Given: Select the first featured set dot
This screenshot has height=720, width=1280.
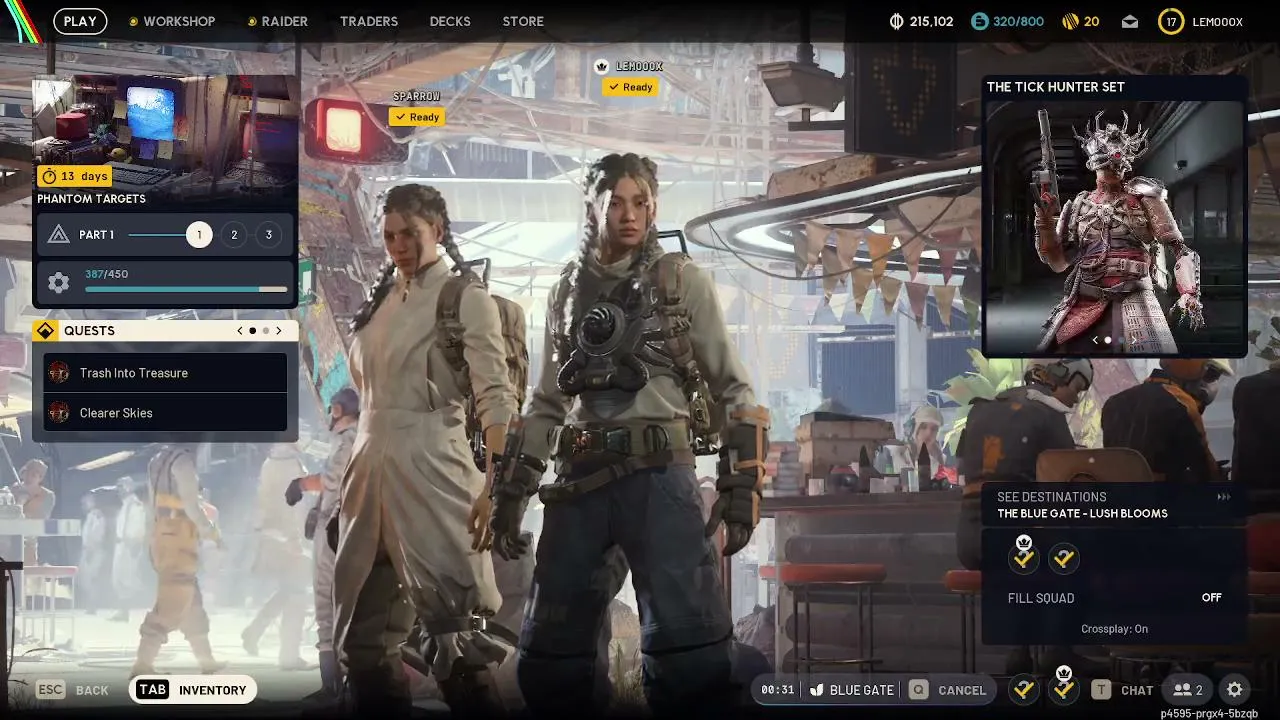Looking at the screenshot, I should (x=1108, y=340).
